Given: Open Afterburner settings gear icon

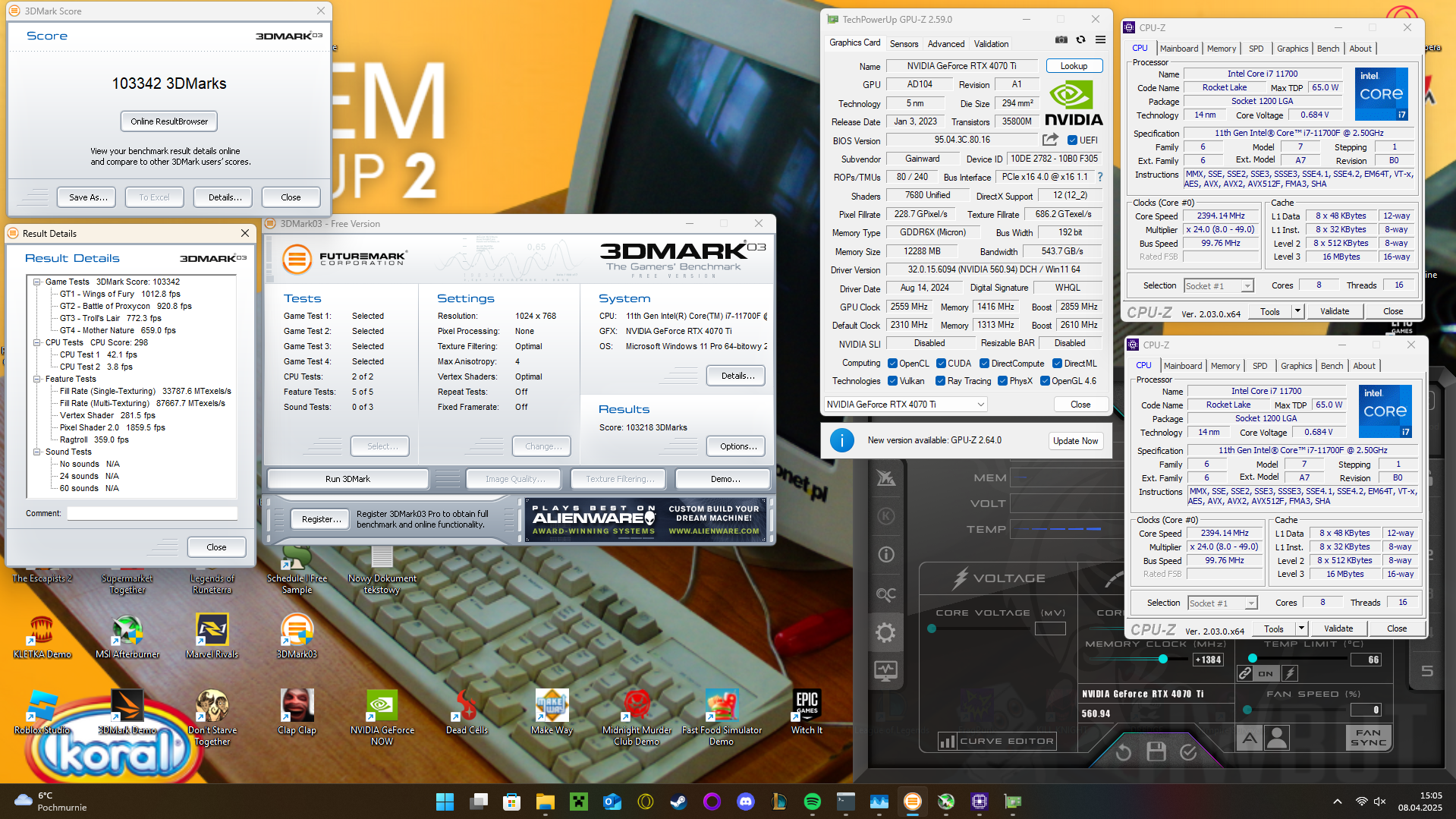Looking at the screenshot, I should pyautogui.click(x=885, y=632).
